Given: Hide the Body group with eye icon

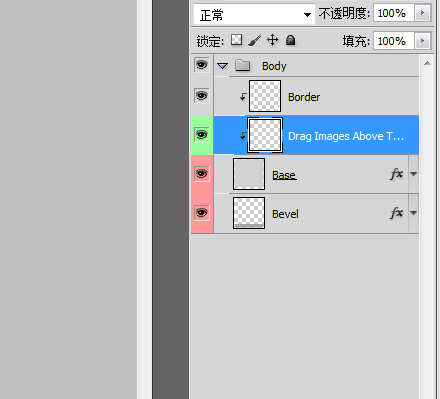Looking at the screenshot, I should tap(202, 65).
